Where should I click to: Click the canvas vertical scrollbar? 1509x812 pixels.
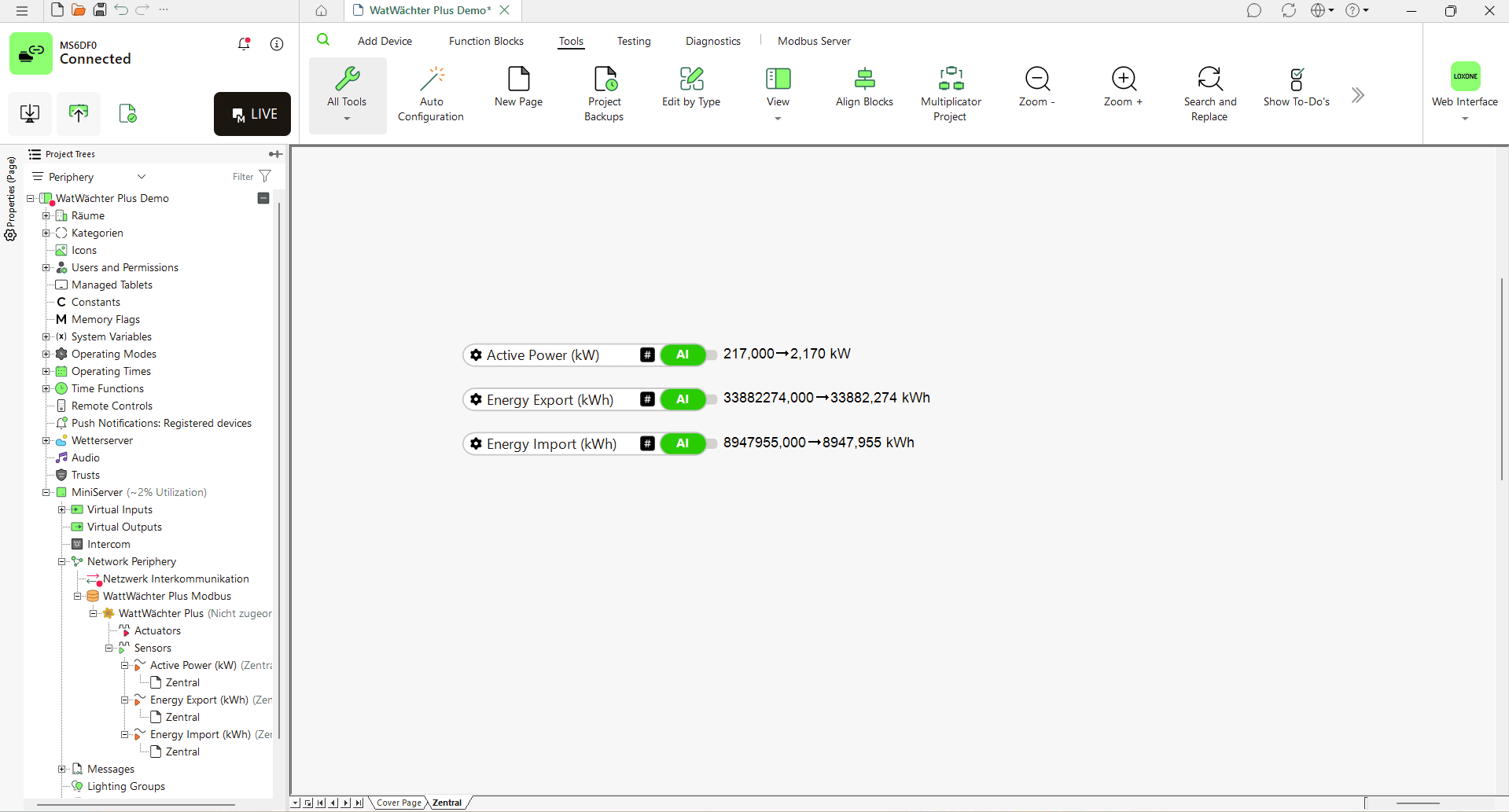1502,379
